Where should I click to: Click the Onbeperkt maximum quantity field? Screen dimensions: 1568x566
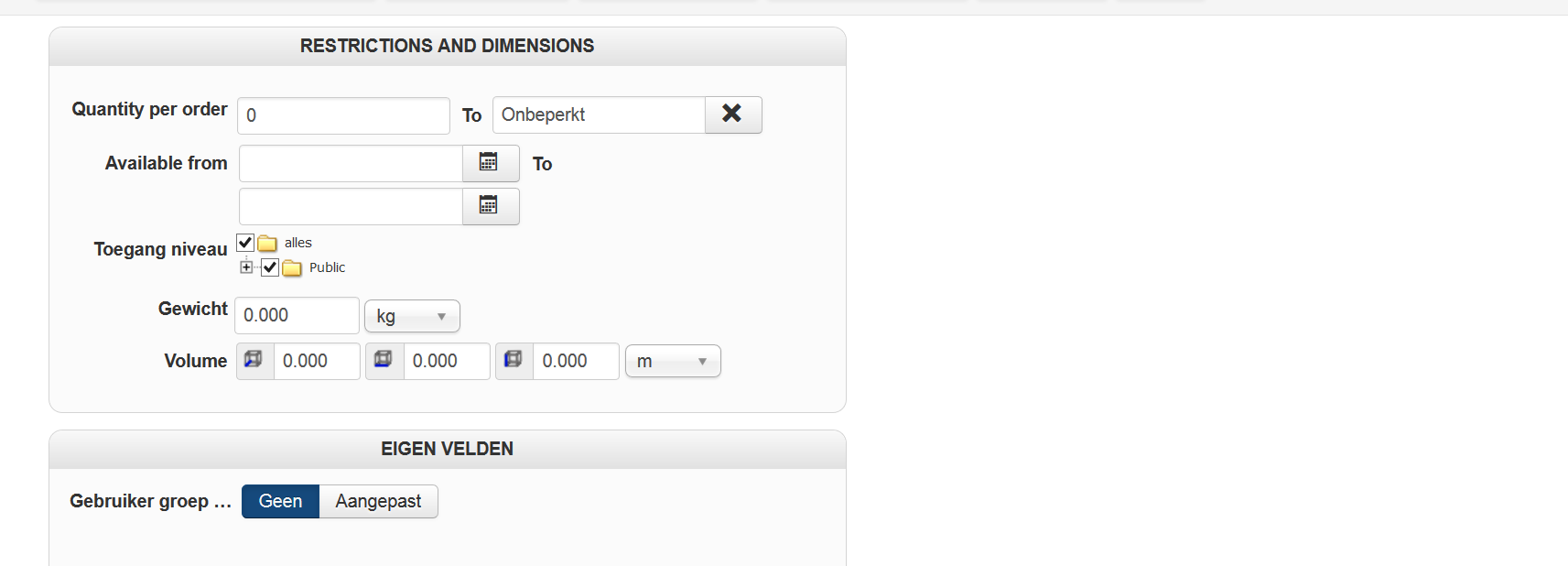pos(599,114)
